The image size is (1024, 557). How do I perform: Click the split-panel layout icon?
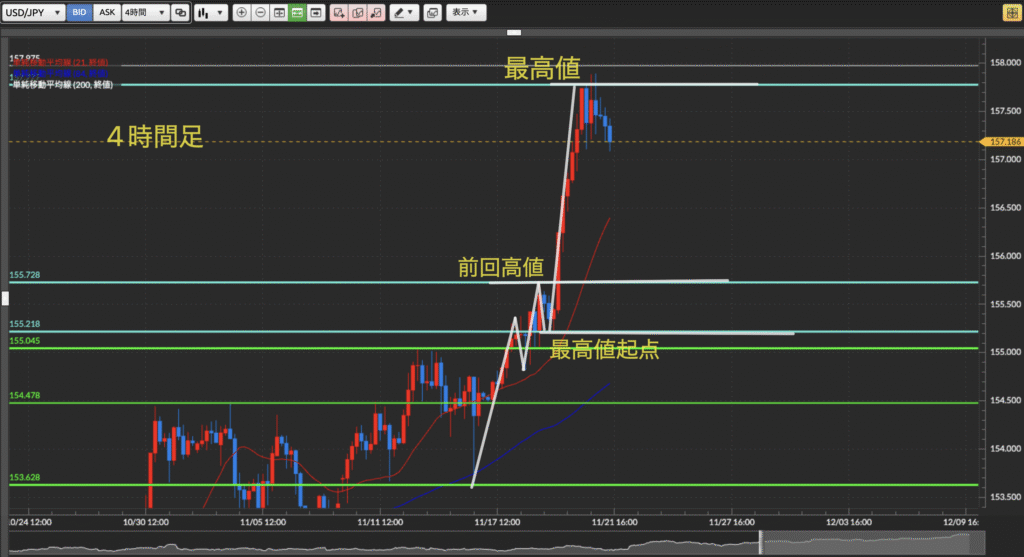click(279, 13)
